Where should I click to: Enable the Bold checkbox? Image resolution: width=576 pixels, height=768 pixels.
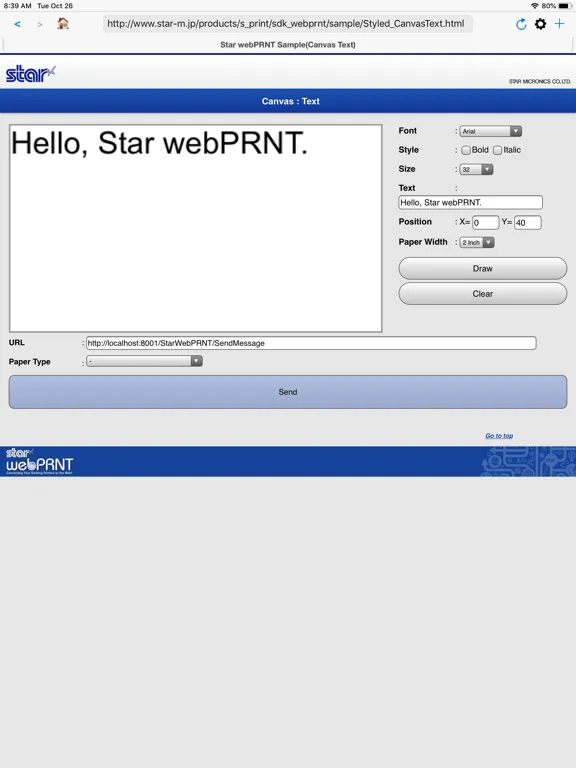(x=466, y=150)
